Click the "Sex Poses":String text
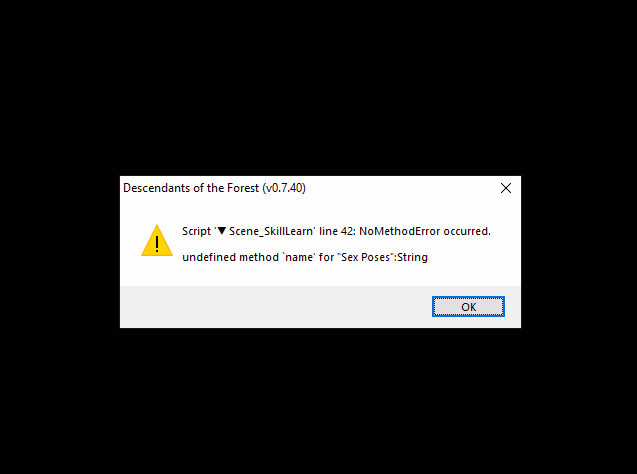This screenshot has width=637, height=474. [x=383, y=257]
